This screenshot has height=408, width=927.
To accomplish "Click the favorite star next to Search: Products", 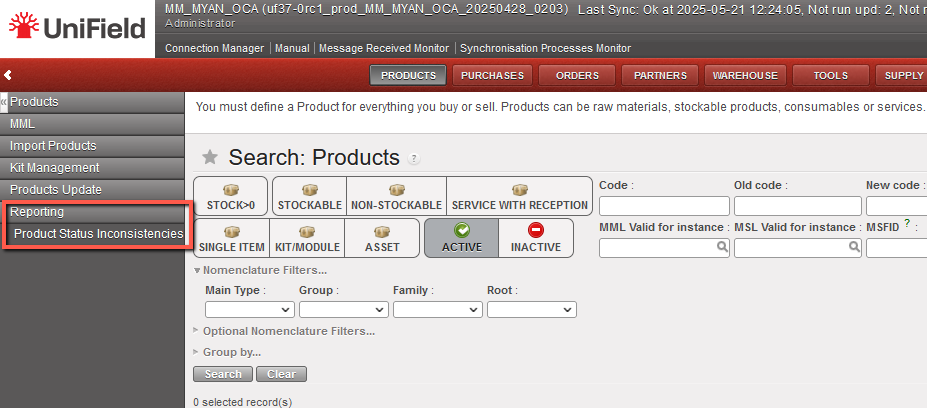I will [x=210, y=157].
